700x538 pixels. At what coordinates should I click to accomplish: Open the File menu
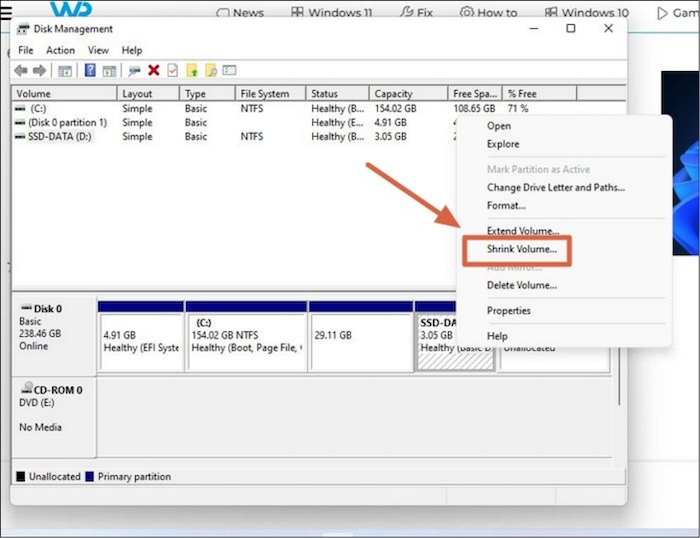pyautogui.click(x=26, y=50)
